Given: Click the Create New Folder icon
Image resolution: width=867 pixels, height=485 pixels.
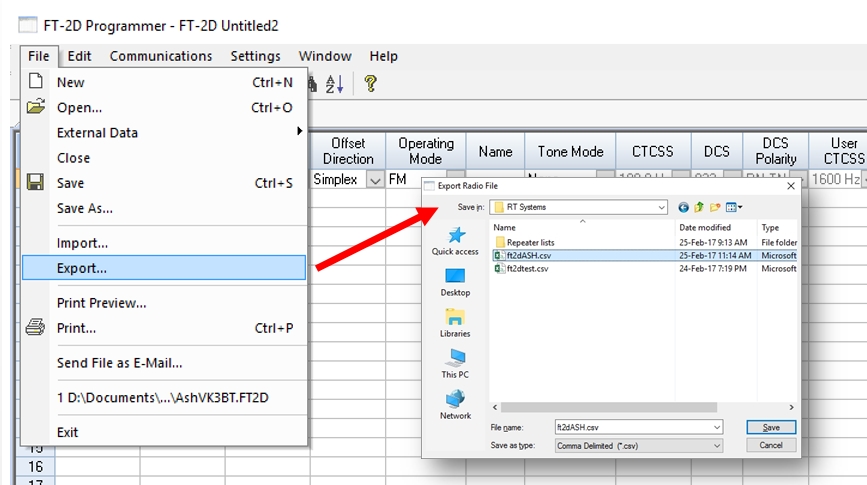Looking at the screenshot, I should 715,207.
